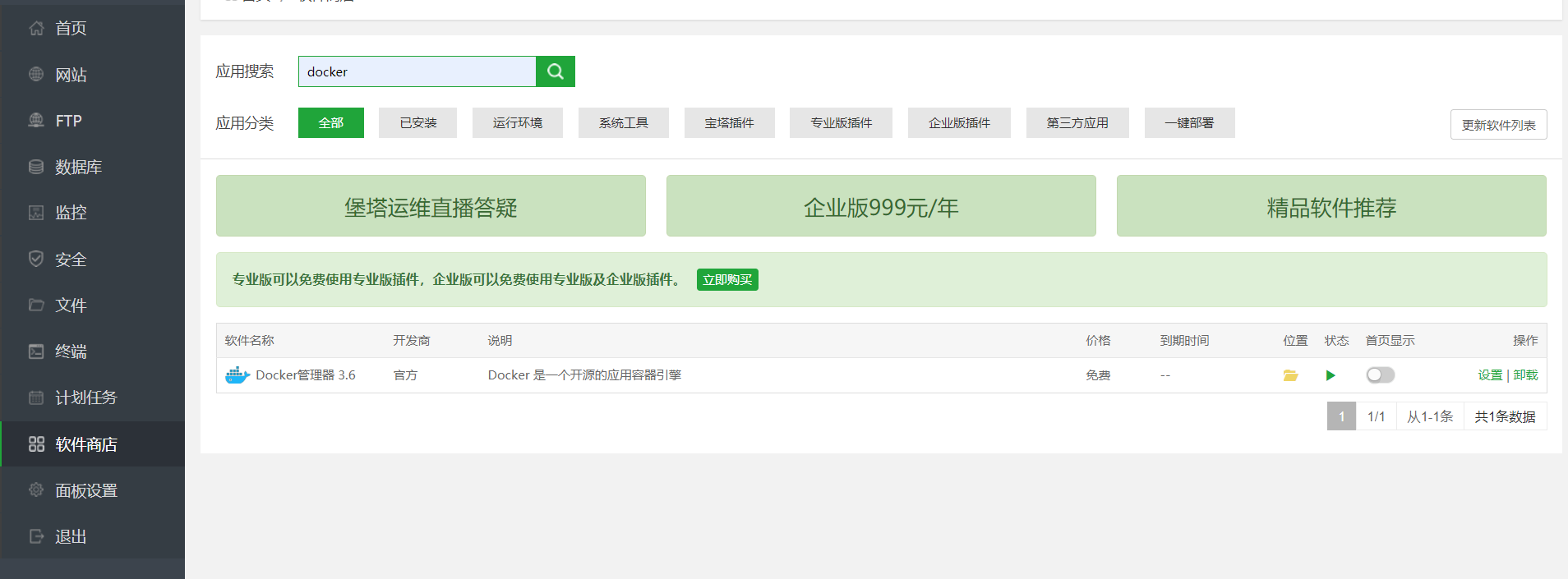Screen dimensions: 1568x579
Task: Click the 说明 column header
Action: pos(500,341)
